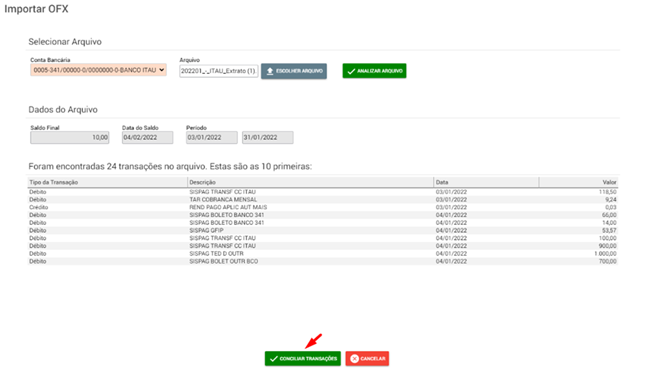This screenshot has height=374, width=650.
Task: Click the Data do Saldo field
Action: (x=147, y=138)
